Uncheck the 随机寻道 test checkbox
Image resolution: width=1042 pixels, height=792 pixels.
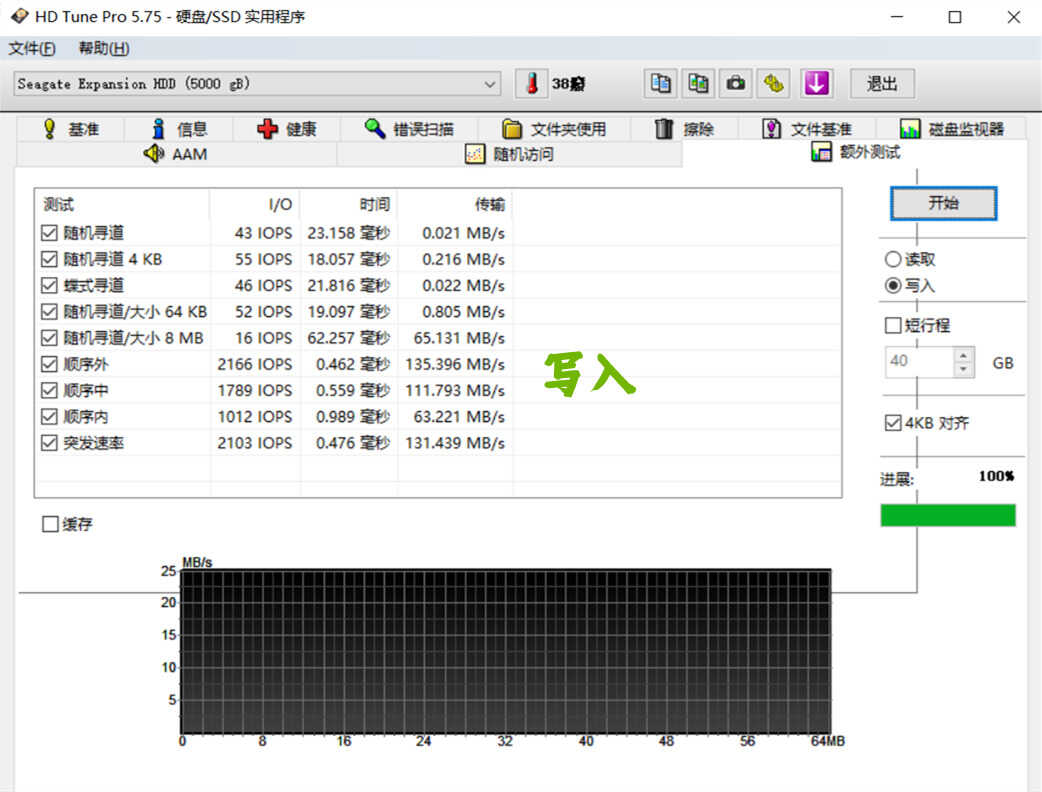(49, 233)
